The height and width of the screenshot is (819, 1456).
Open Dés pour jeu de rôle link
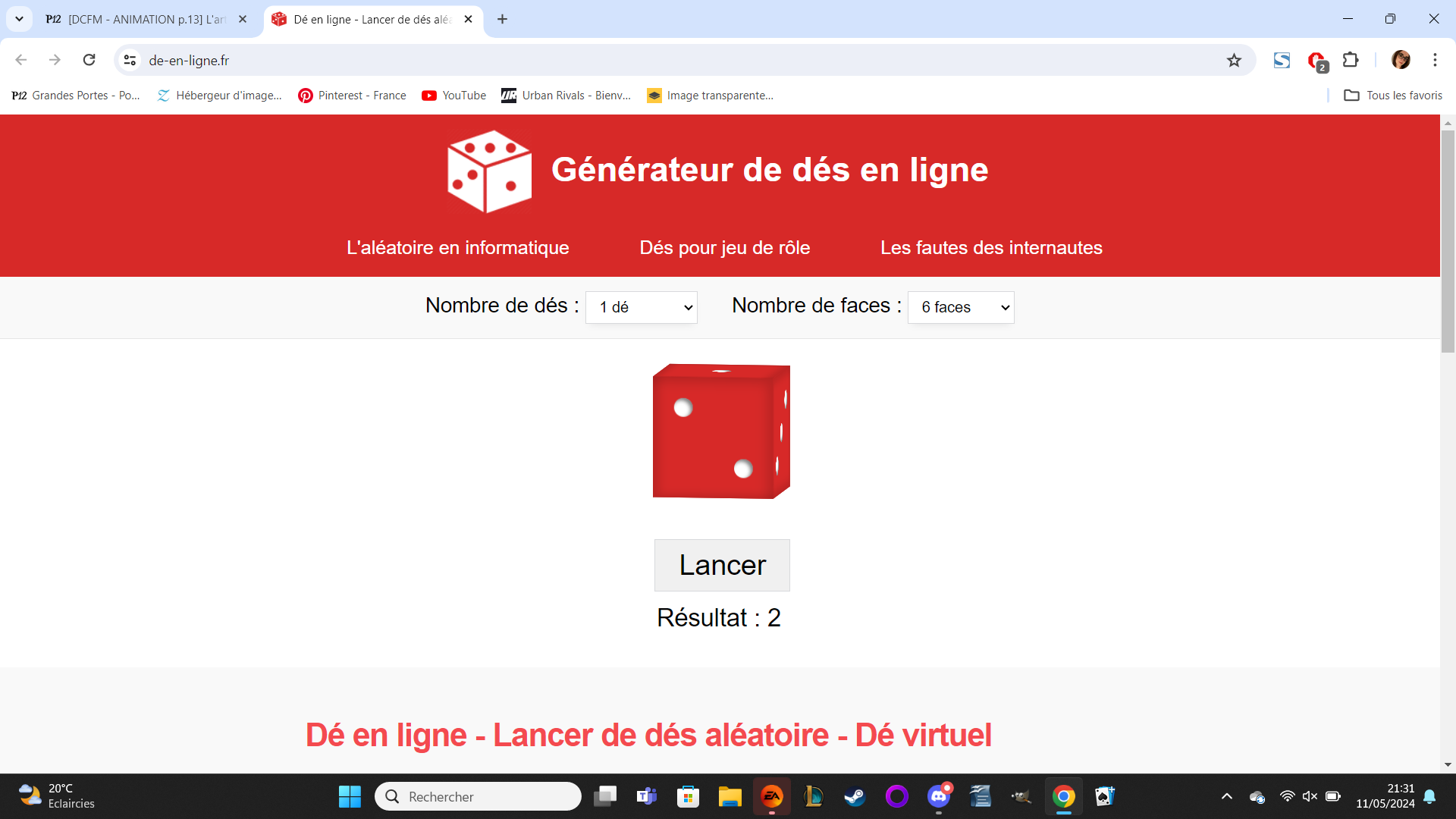pyautogui.click(x=724, y=248)
